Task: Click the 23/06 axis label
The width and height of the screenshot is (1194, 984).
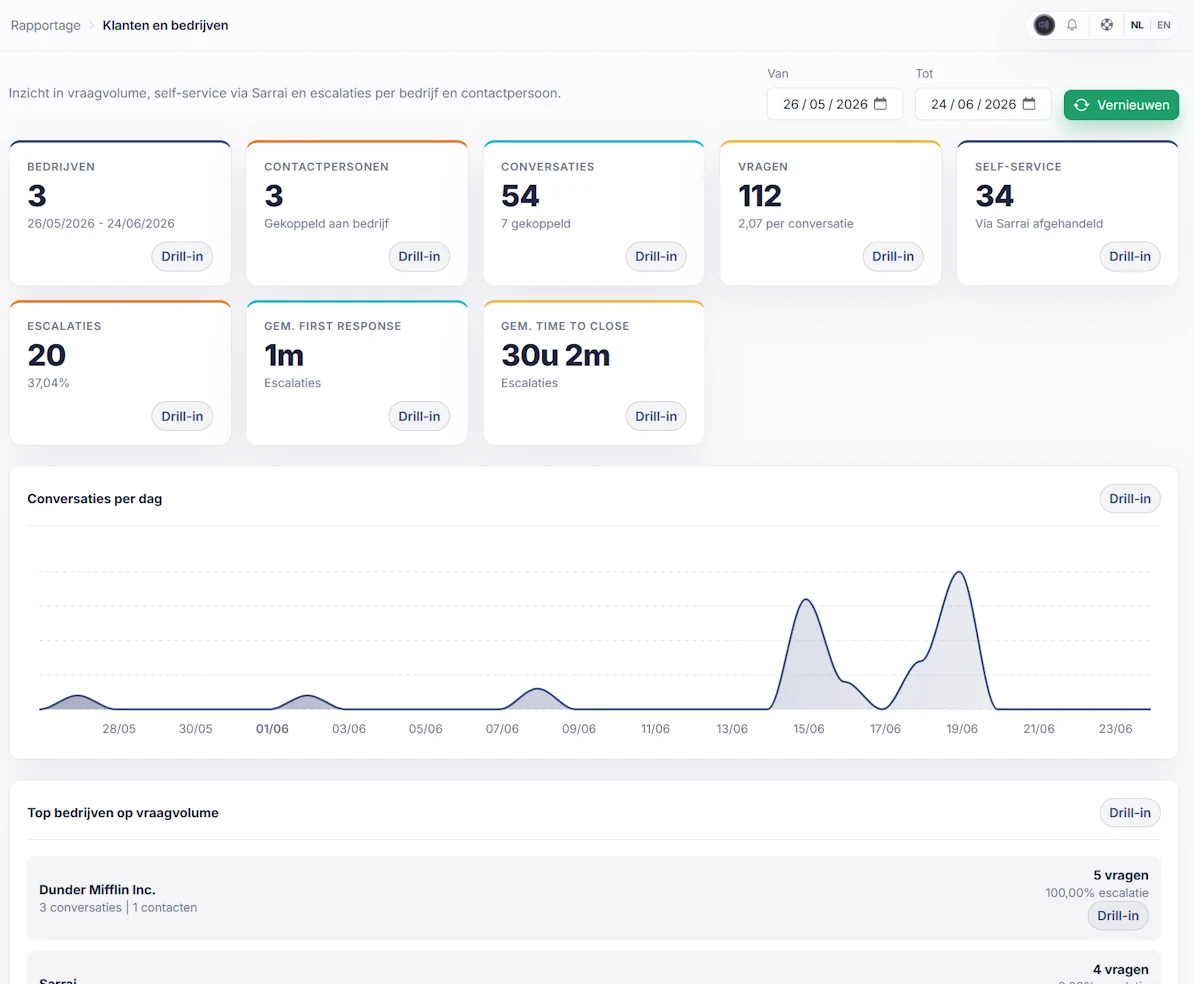Action: [1115, 729]
